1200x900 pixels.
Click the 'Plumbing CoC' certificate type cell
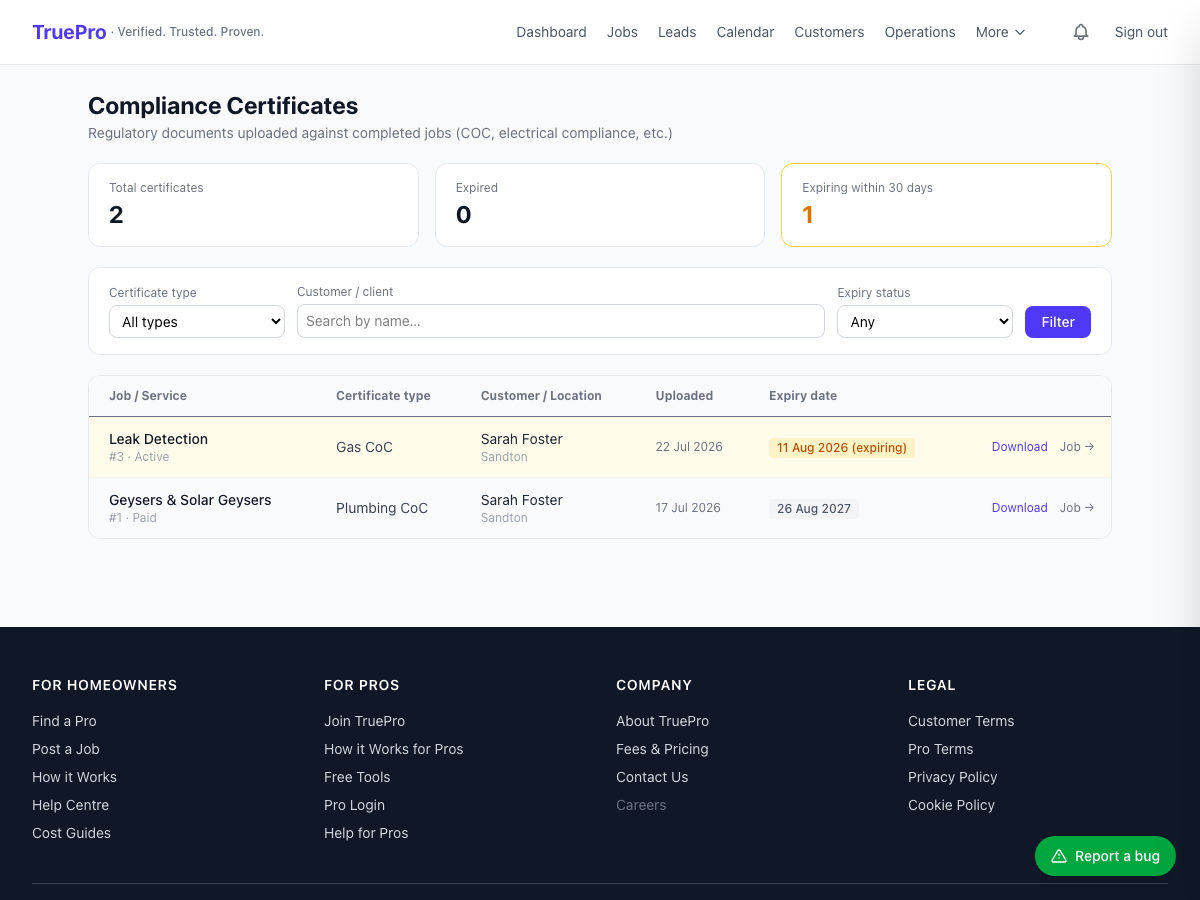click(x=382, y=508)
